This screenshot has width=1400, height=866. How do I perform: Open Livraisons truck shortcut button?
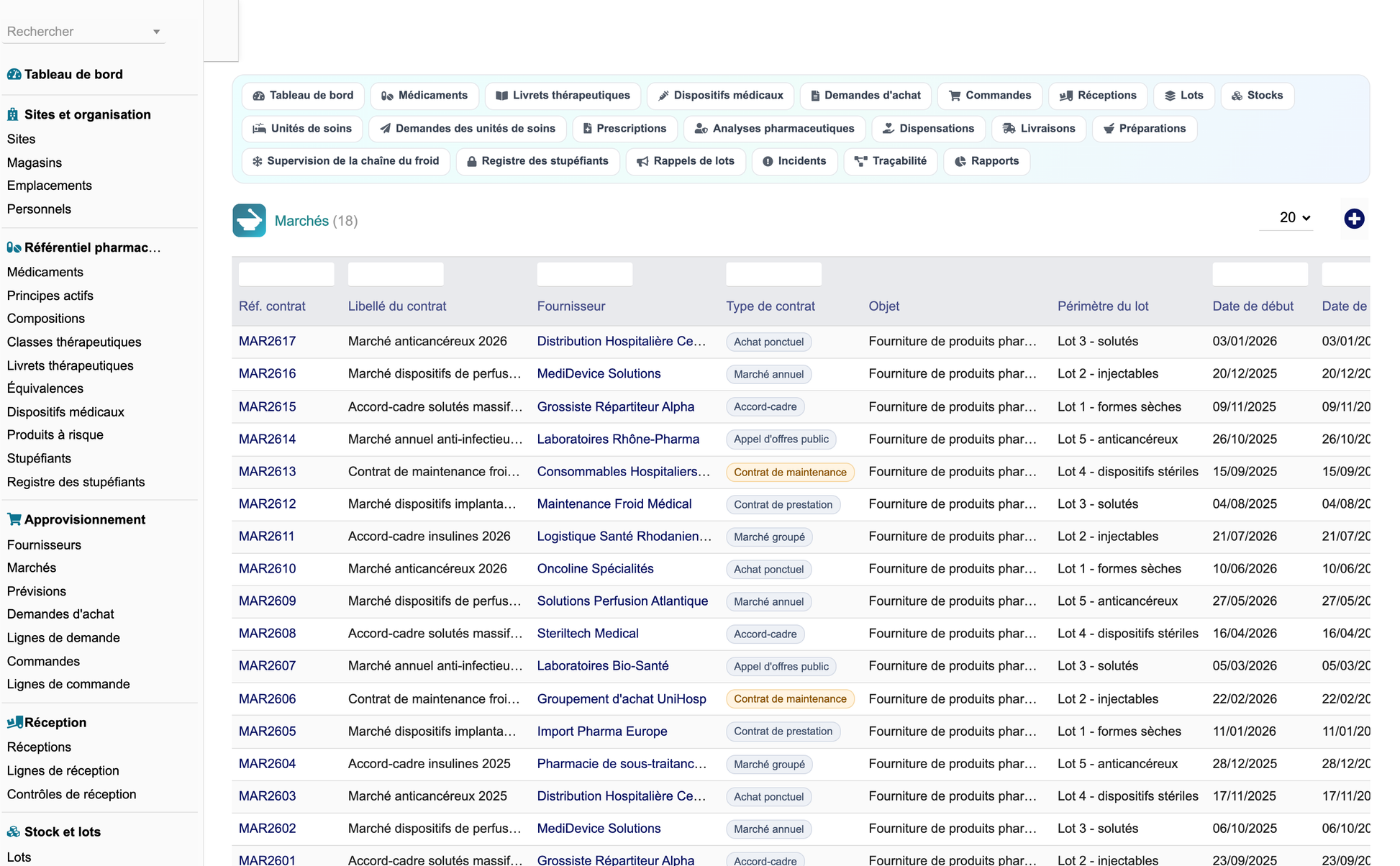(1039, 129)
